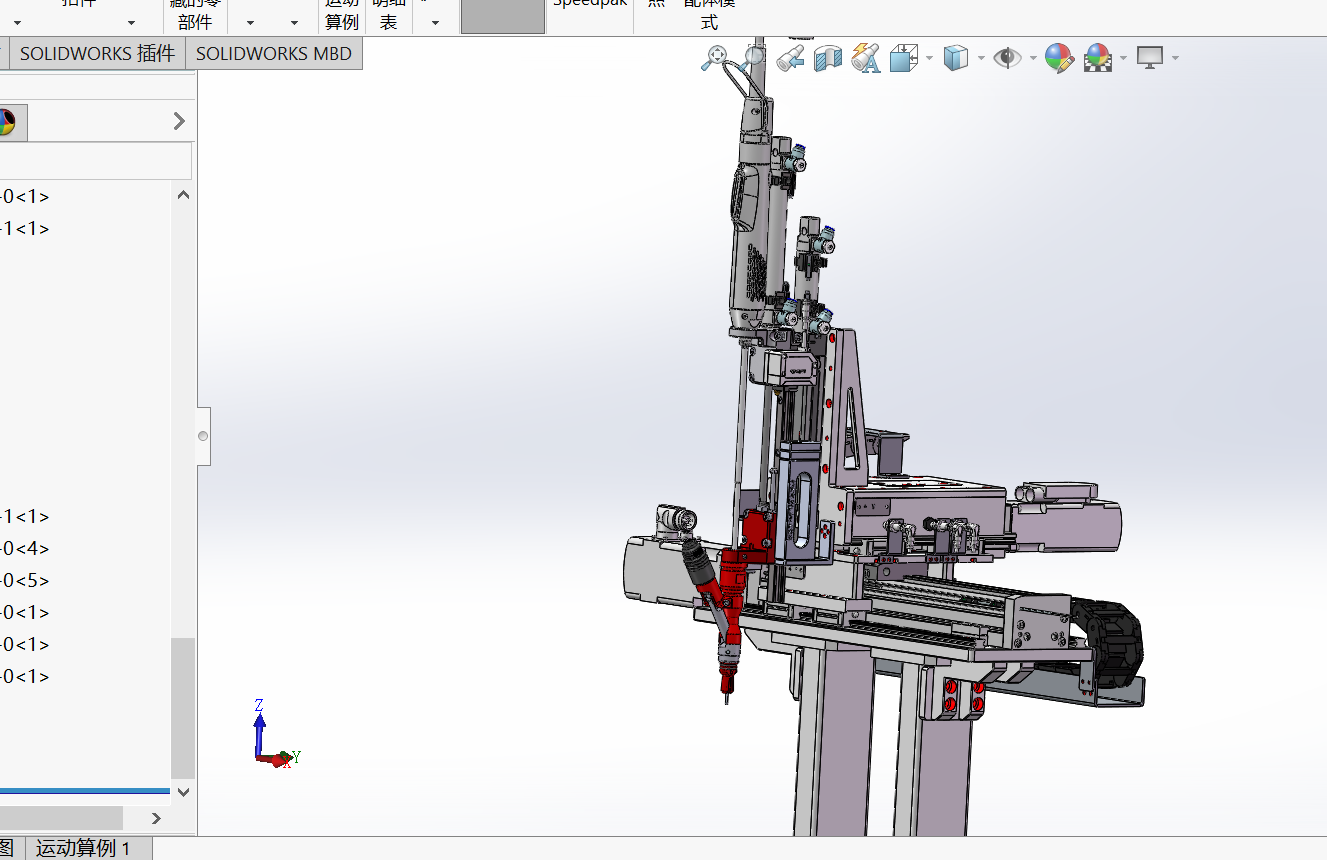Click the 明细表 ribbon button
Screen dimensions: 1327x860
click(388, 14)
